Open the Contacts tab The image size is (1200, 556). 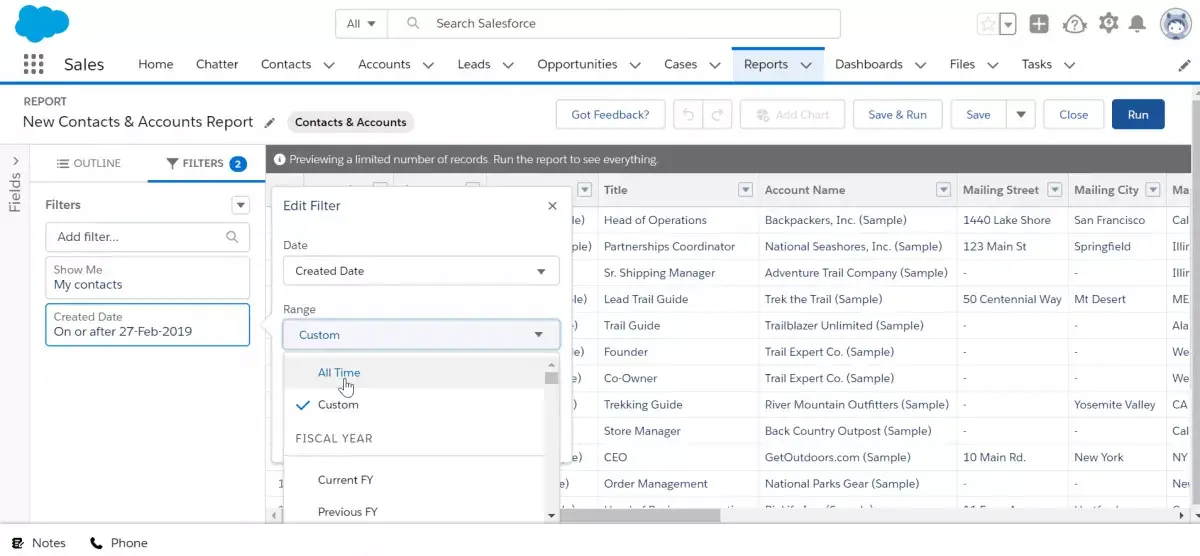pyautogui.click(x=286, y=64)
